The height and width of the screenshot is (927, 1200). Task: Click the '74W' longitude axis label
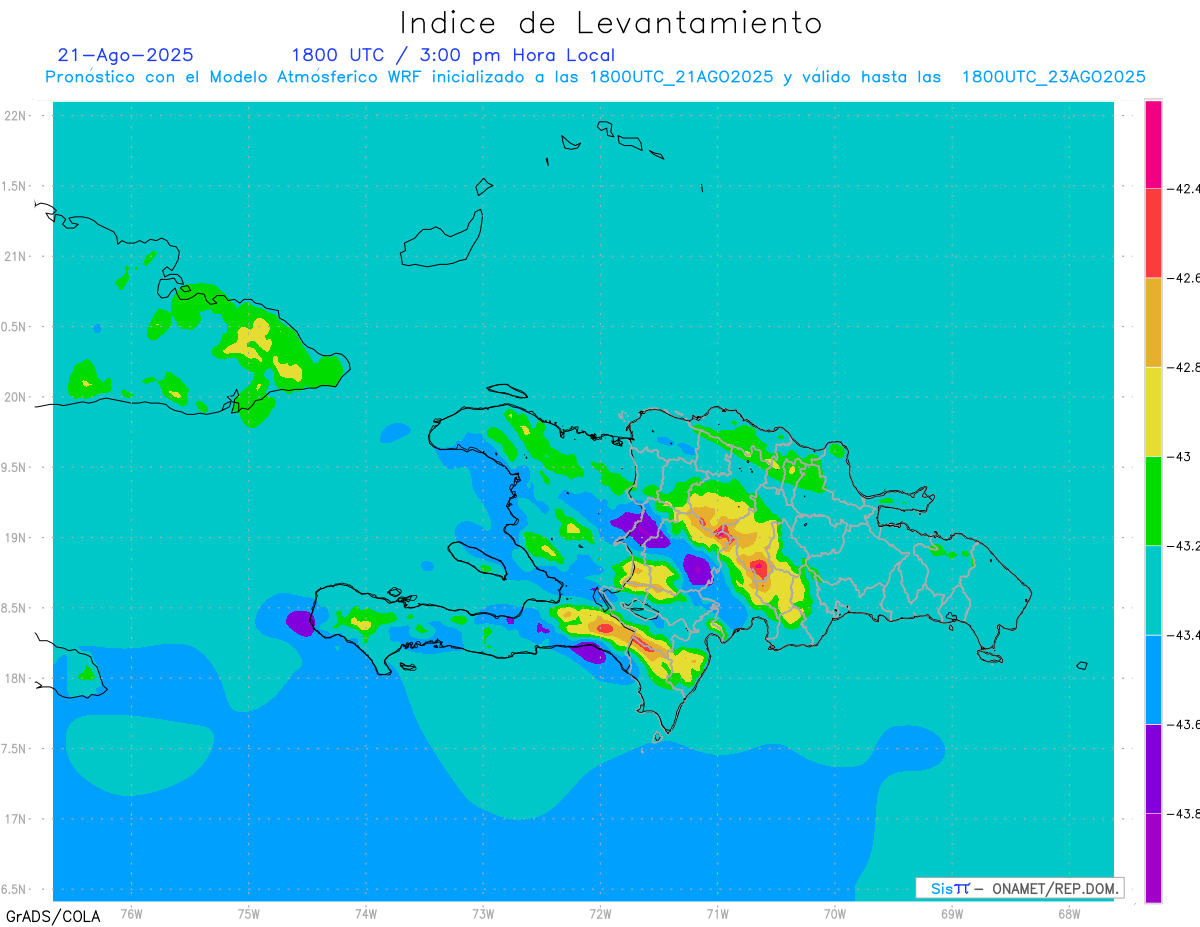coord(366,913)
